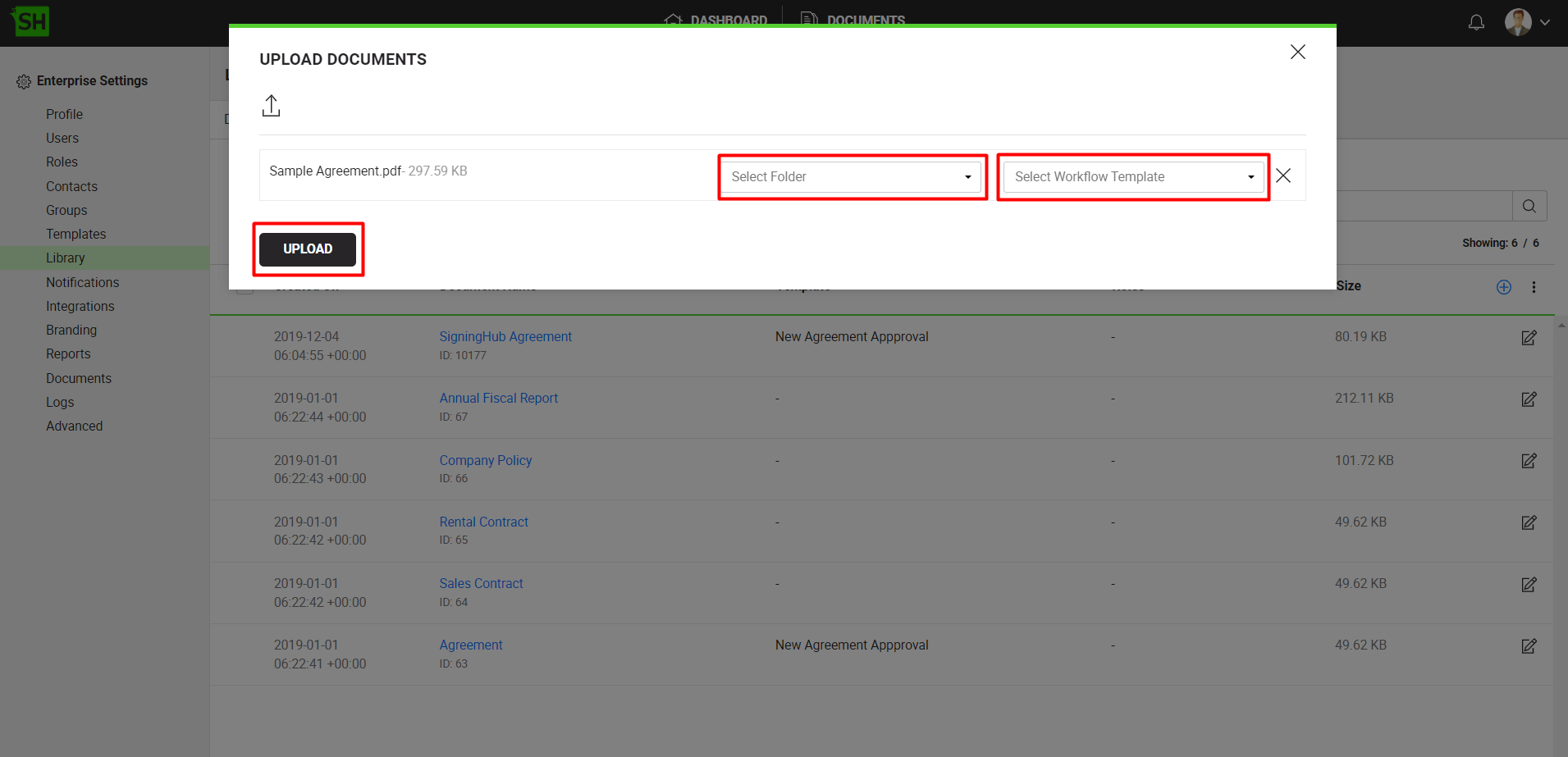The width and height of the screenshot is (1568, 757).
Task: Open the three-dot more options menu
Action: click(1534, 287)
